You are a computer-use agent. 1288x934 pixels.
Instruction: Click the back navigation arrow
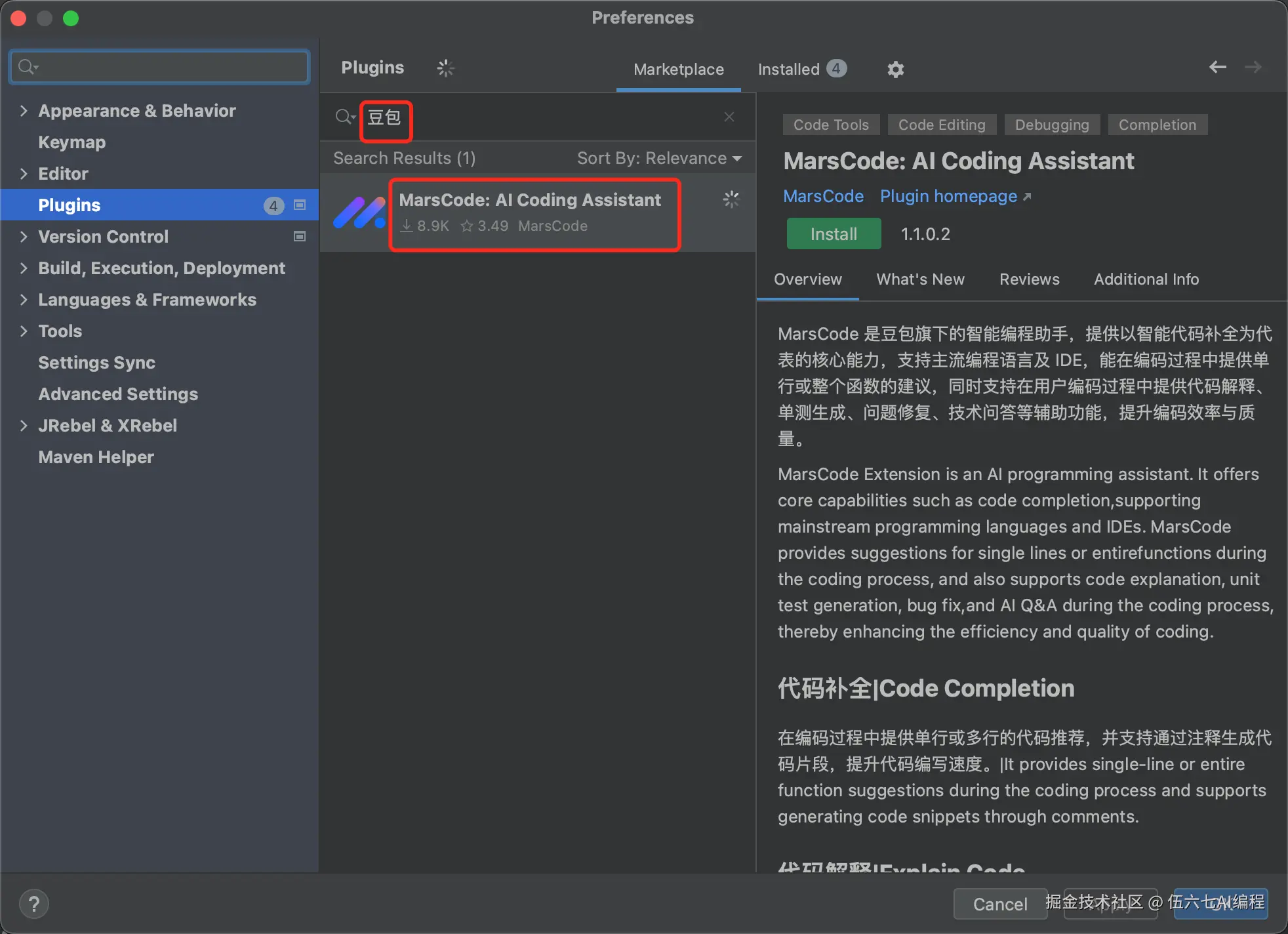1217,67
